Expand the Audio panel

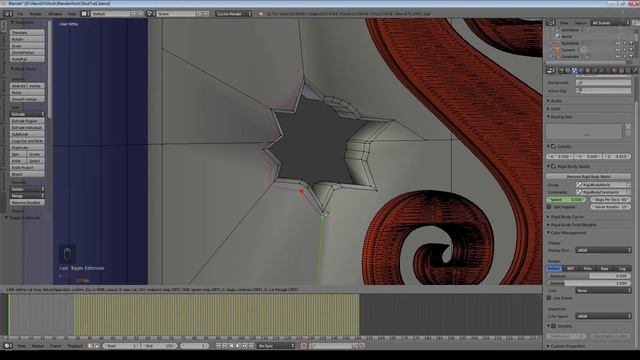(556, 100)
